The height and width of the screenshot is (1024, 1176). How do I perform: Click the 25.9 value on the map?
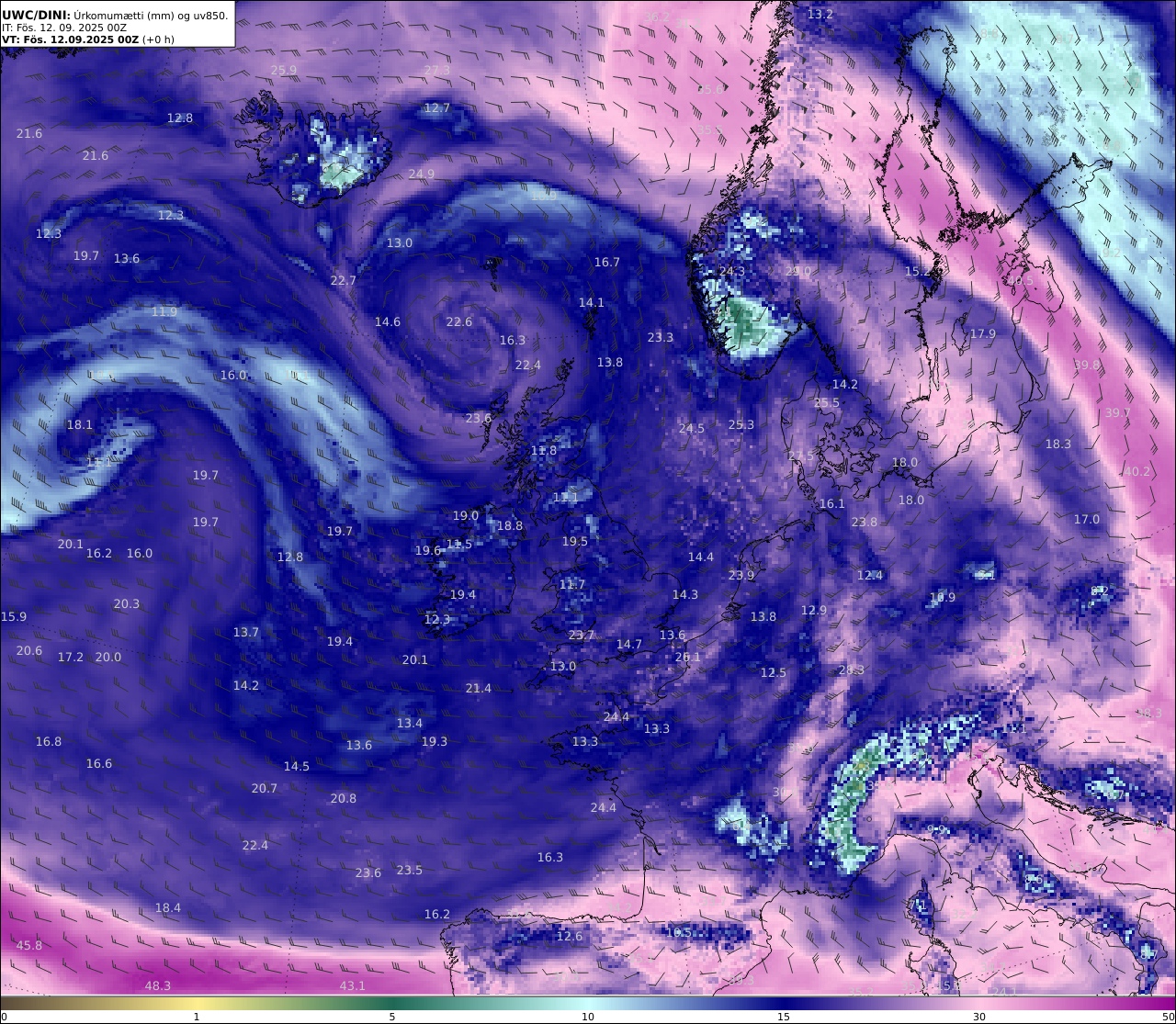click(x=284, y=71)
